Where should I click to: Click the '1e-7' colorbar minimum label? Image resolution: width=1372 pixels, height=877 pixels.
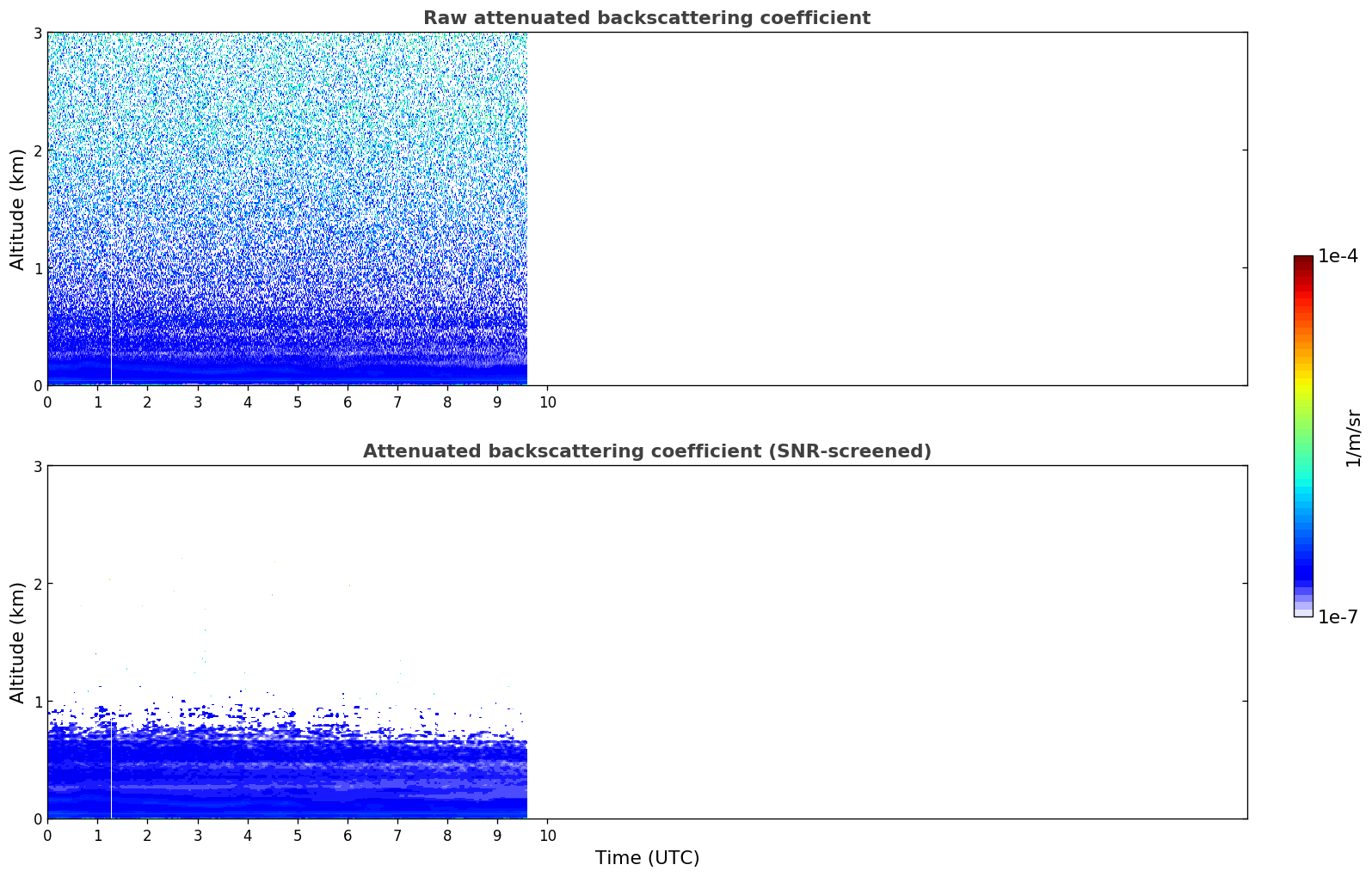1338,616
